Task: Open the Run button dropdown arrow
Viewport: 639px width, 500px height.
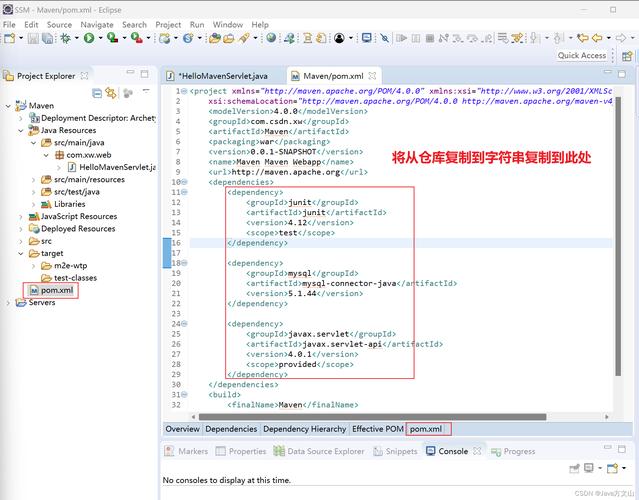Action: (100, 38)
